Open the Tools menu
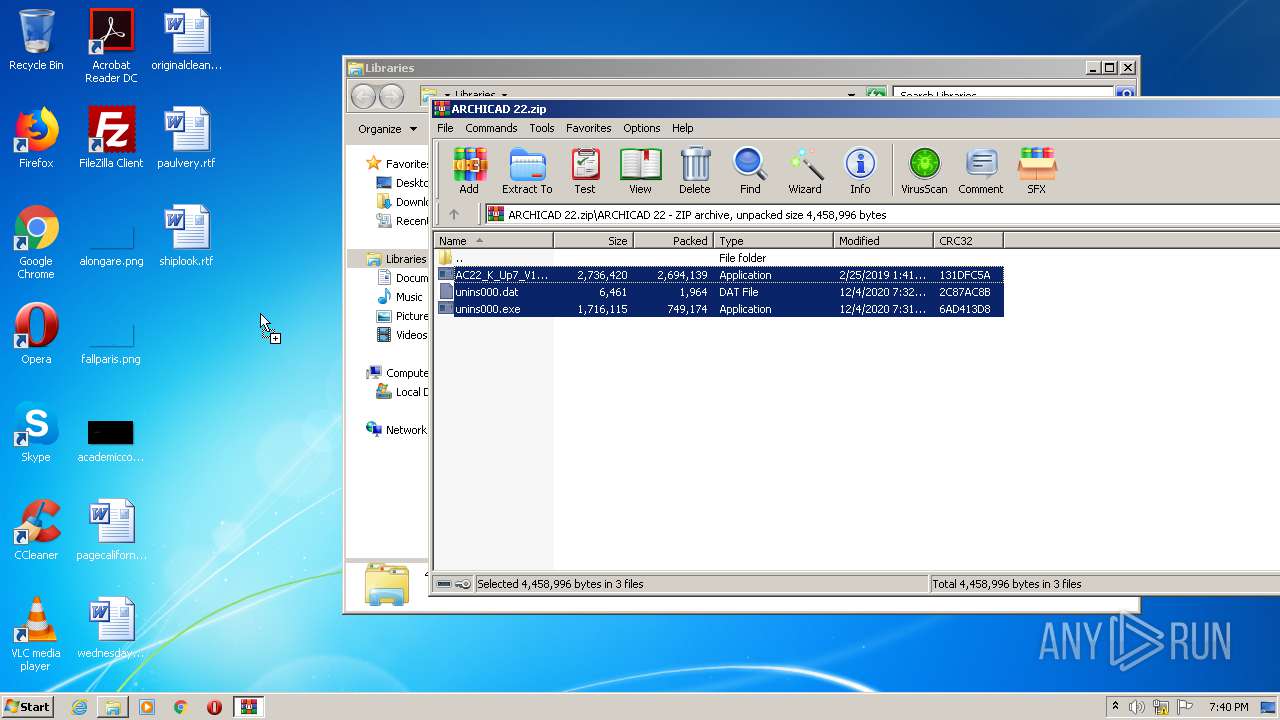Image resolution: width=1280 pixels, height=720 pixels. pyautogui.click(x=542, y=128)
